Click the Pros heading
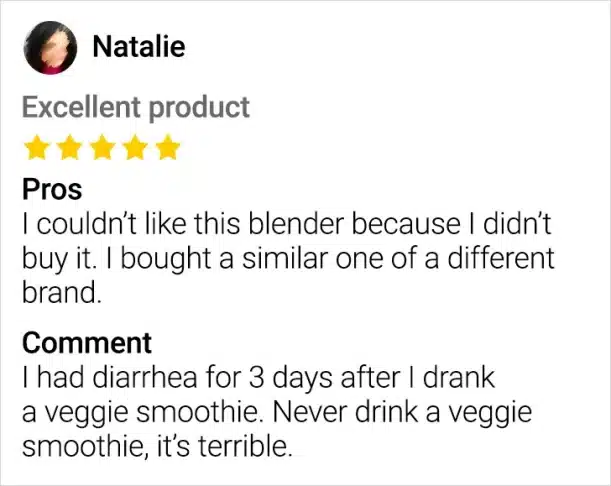611x486 pixels. pyautogui.click(x=52, y=190)
